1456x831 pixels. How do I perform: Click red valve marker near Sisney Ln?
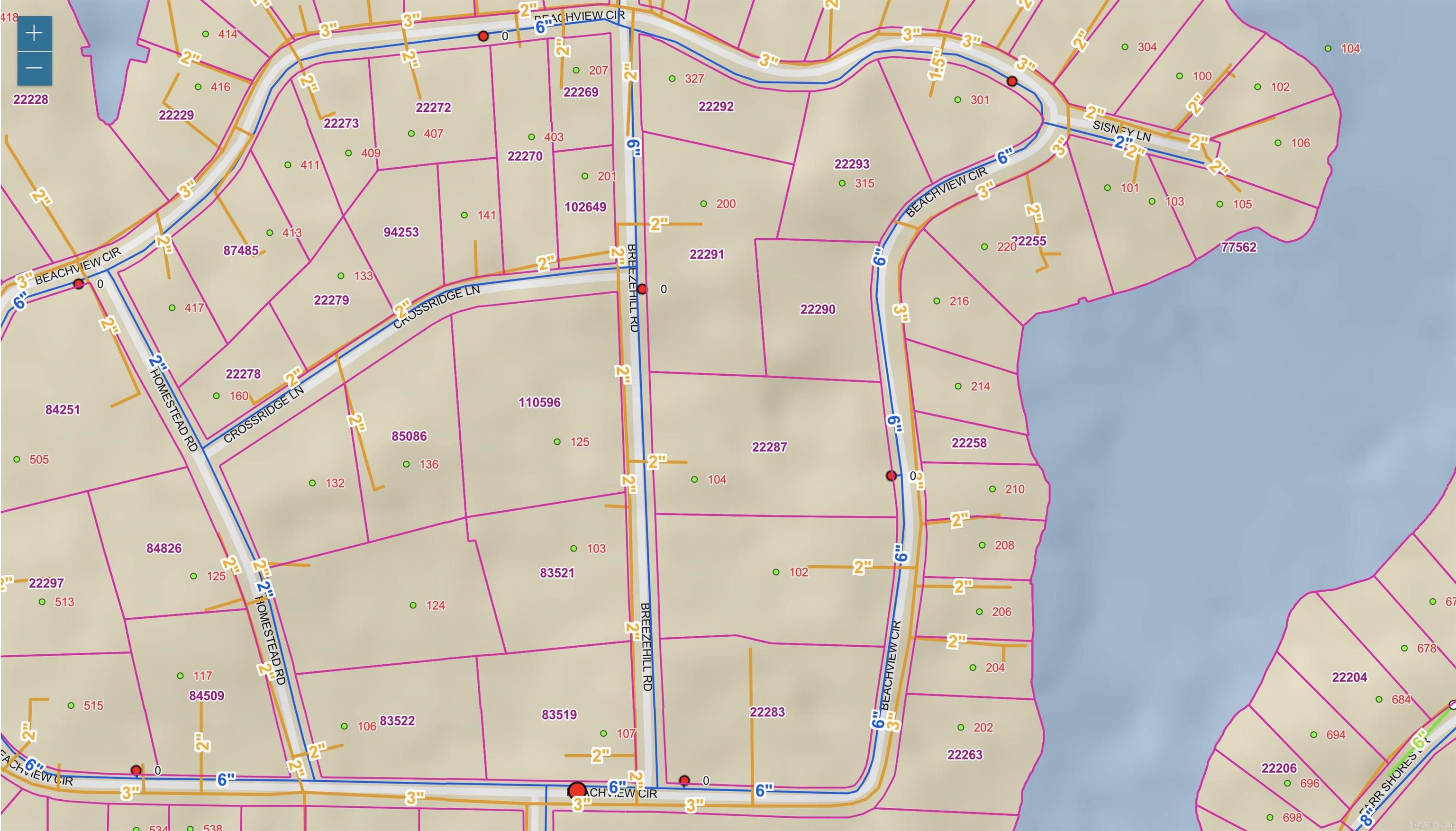click(x=1012, y=81)
